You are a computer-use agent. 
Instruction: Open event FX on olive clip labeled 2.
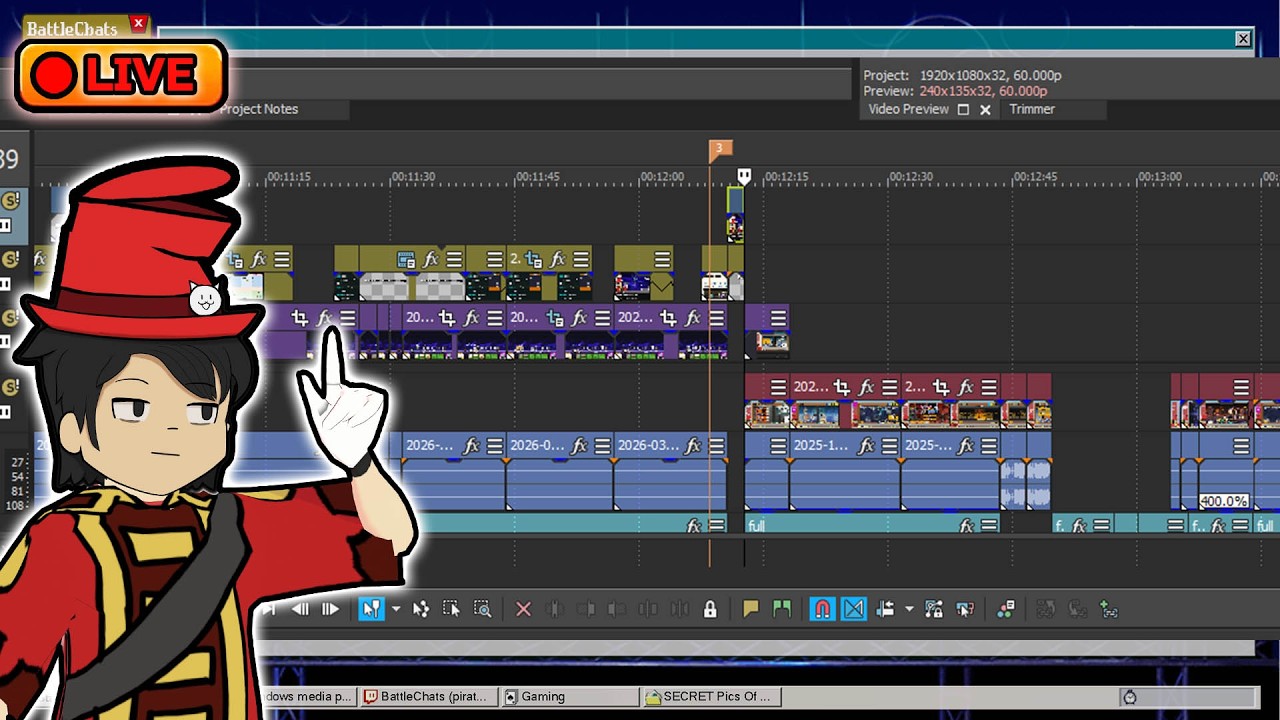click(558, 260)
